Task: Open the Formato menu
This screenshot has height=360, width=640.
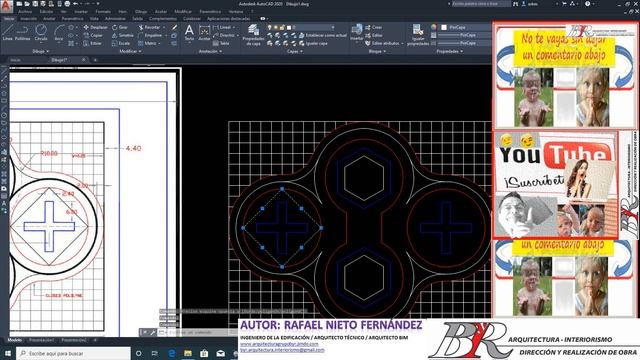Action: [x=103, y=12]
